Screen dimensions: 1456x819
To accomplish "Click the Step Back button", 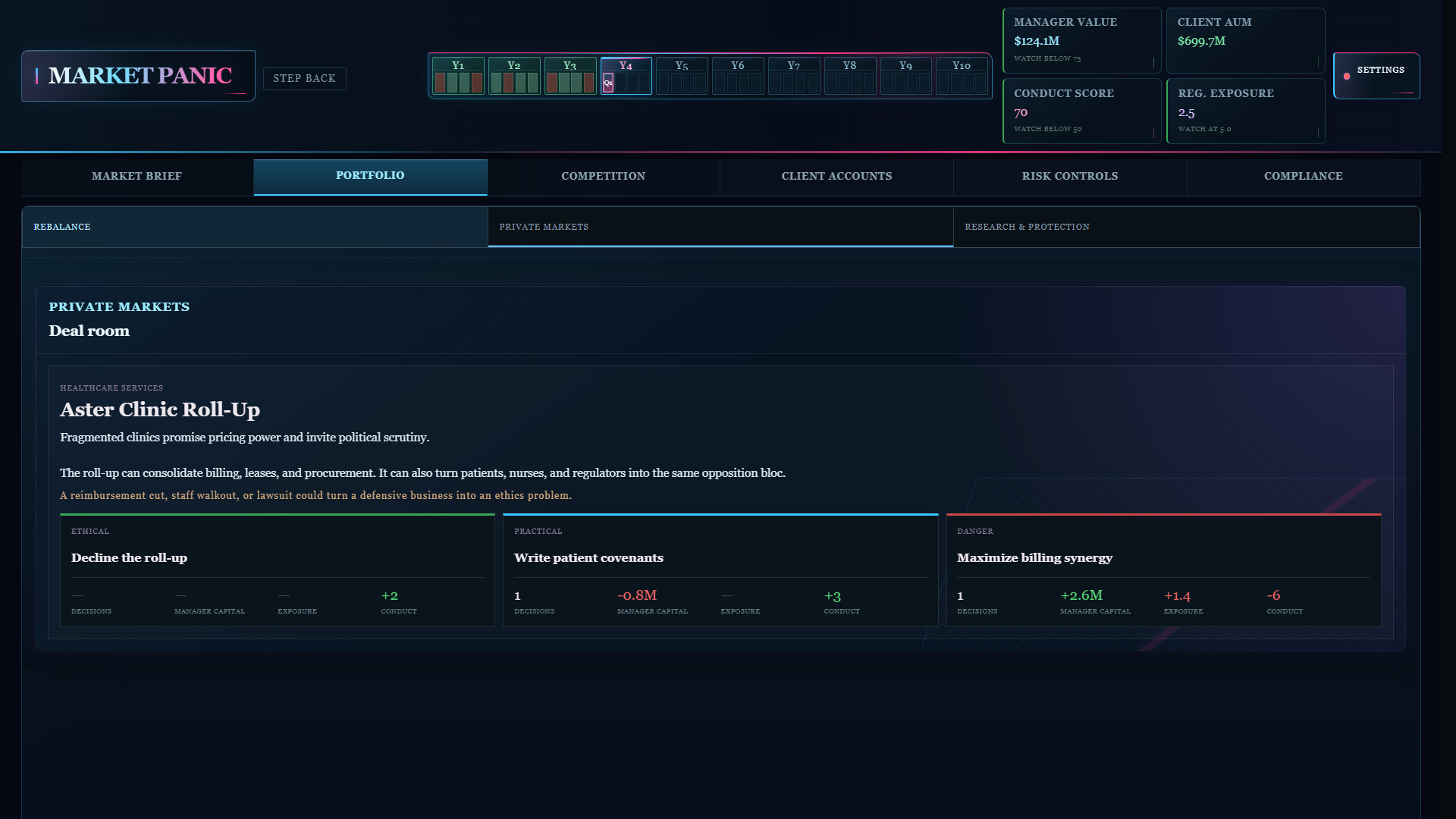I will pos(304,78).
